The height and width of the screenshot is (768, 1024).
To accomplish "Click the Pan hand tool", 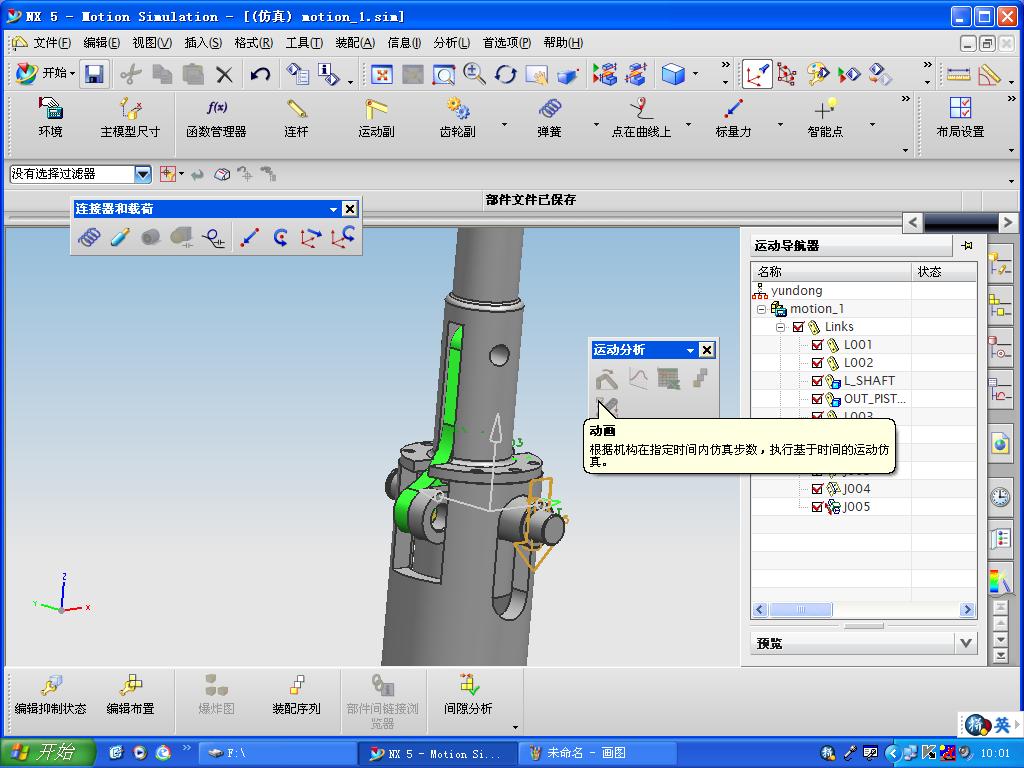I will tap(537, 74).
